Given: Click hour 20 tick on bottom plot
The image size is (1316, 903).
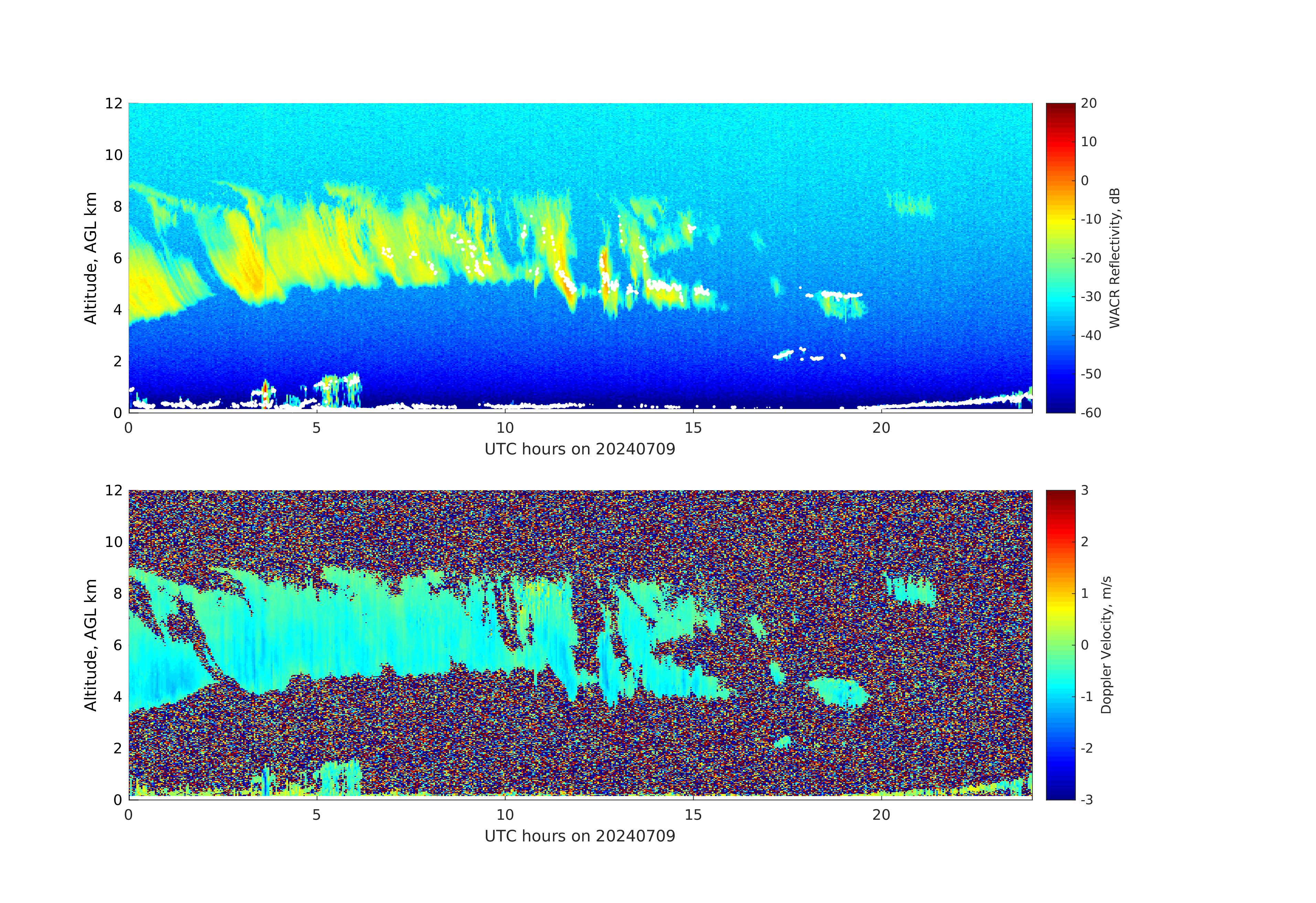Looking at the screenshot, I should tap(881, 815).
